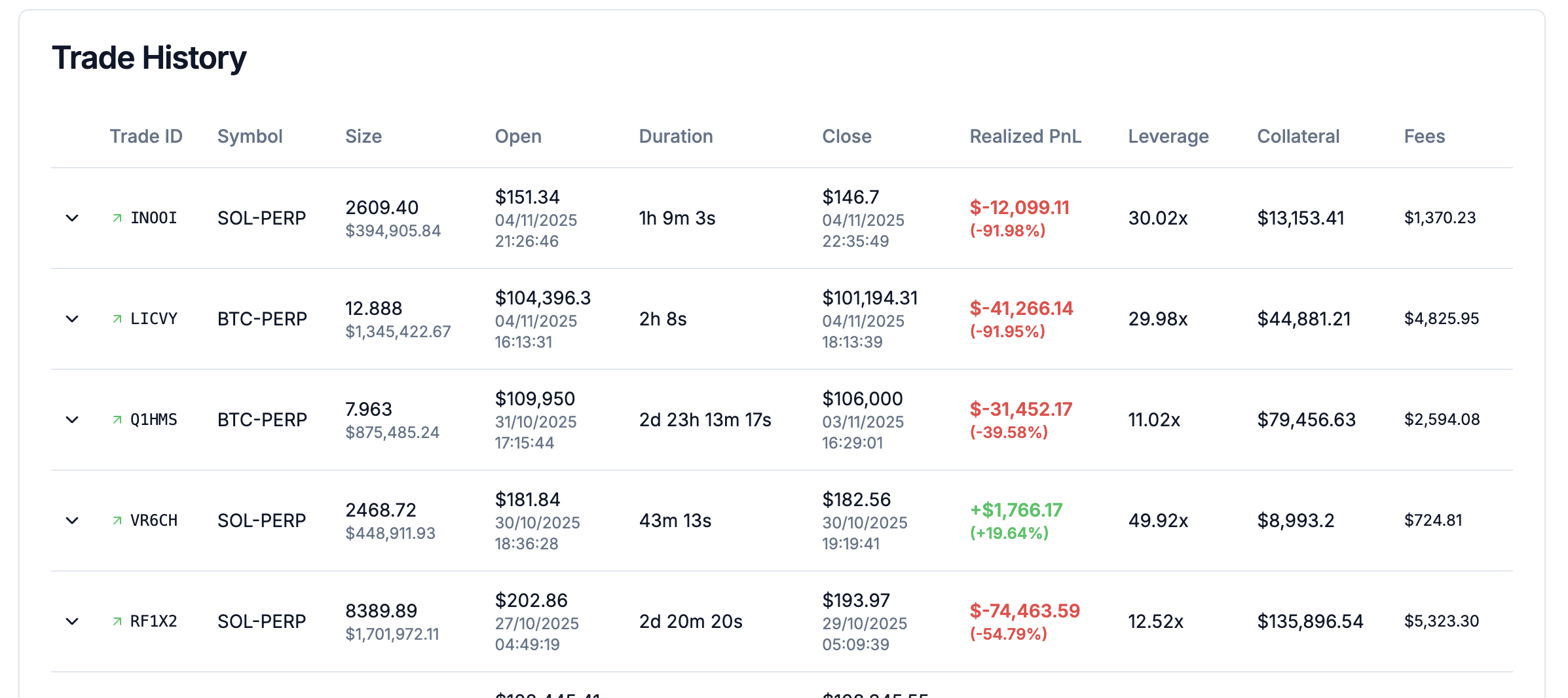Expand the RF1X2 SOL-PERP trade row
This screenshot has height=698, width=1568.
coord(71,622)
